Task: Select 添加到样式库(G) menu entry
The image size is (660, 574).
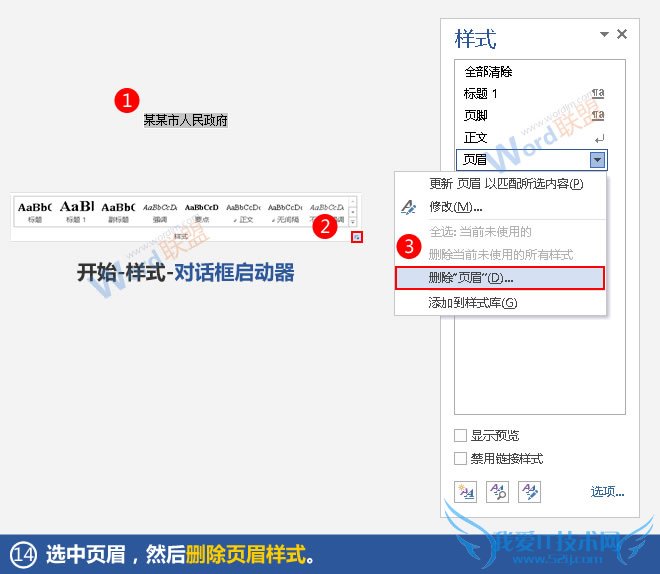Action: 473,302
